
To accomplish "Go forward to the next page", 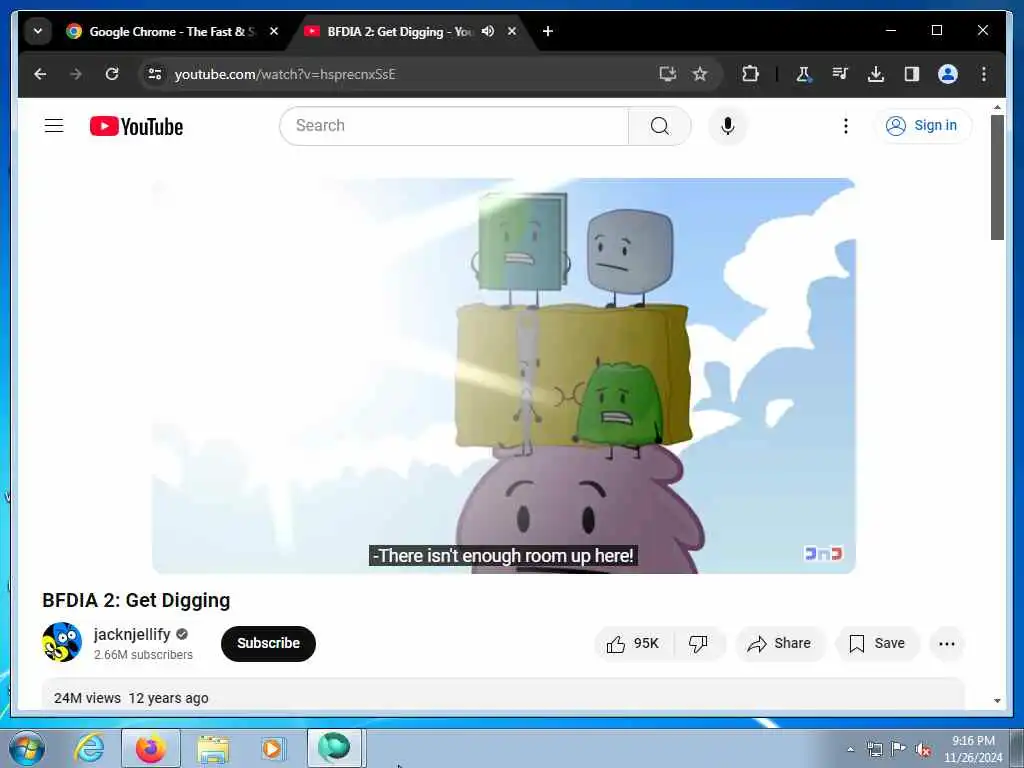I will [76, 74].
